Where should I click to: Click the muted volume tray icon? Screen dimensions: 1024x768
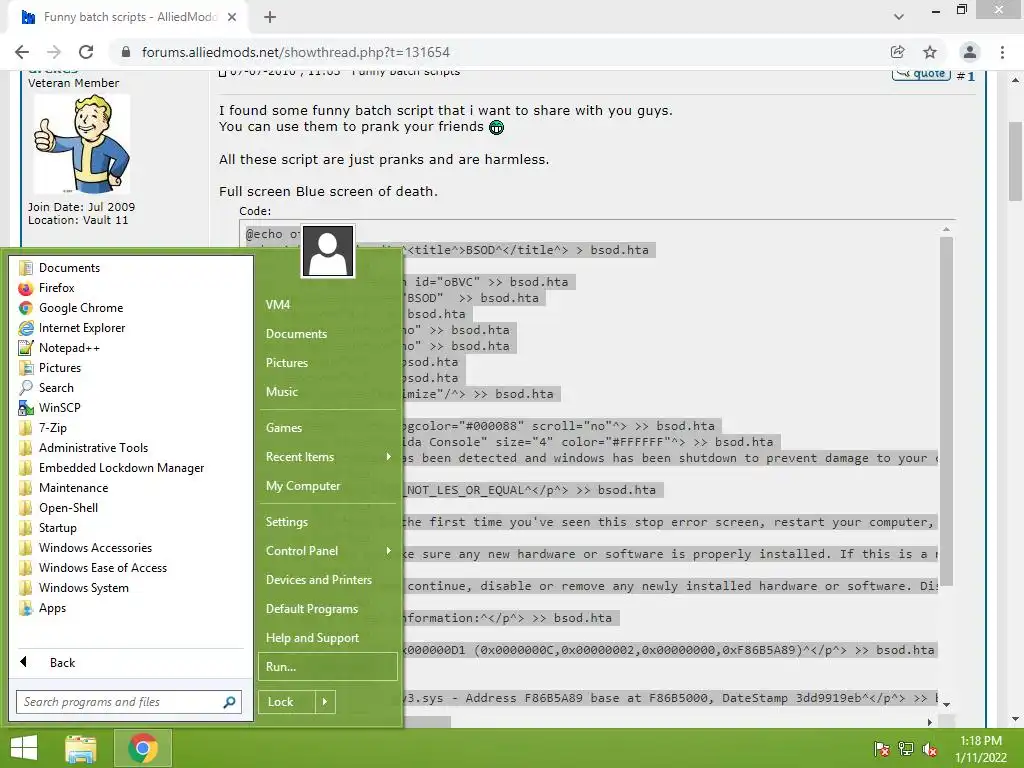(929, 749)
